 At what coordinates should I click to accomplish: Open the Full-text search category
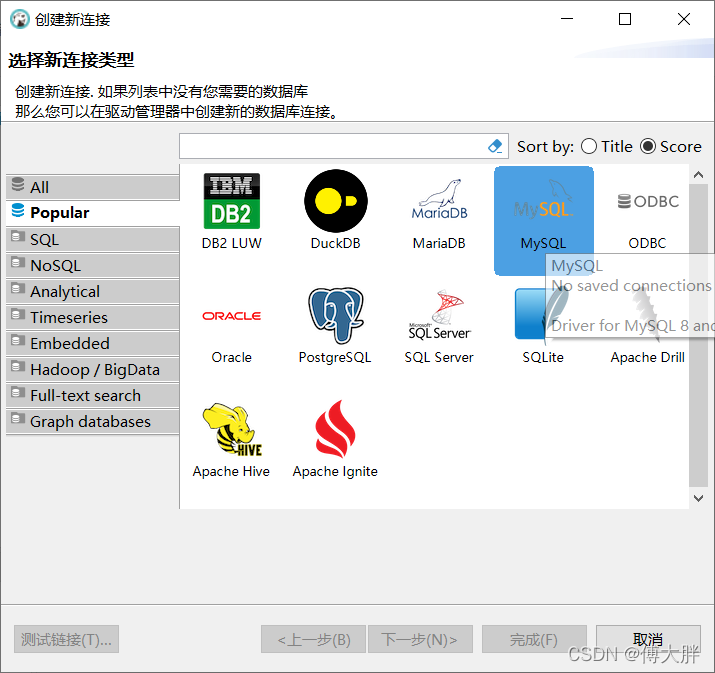pos(93,395)
